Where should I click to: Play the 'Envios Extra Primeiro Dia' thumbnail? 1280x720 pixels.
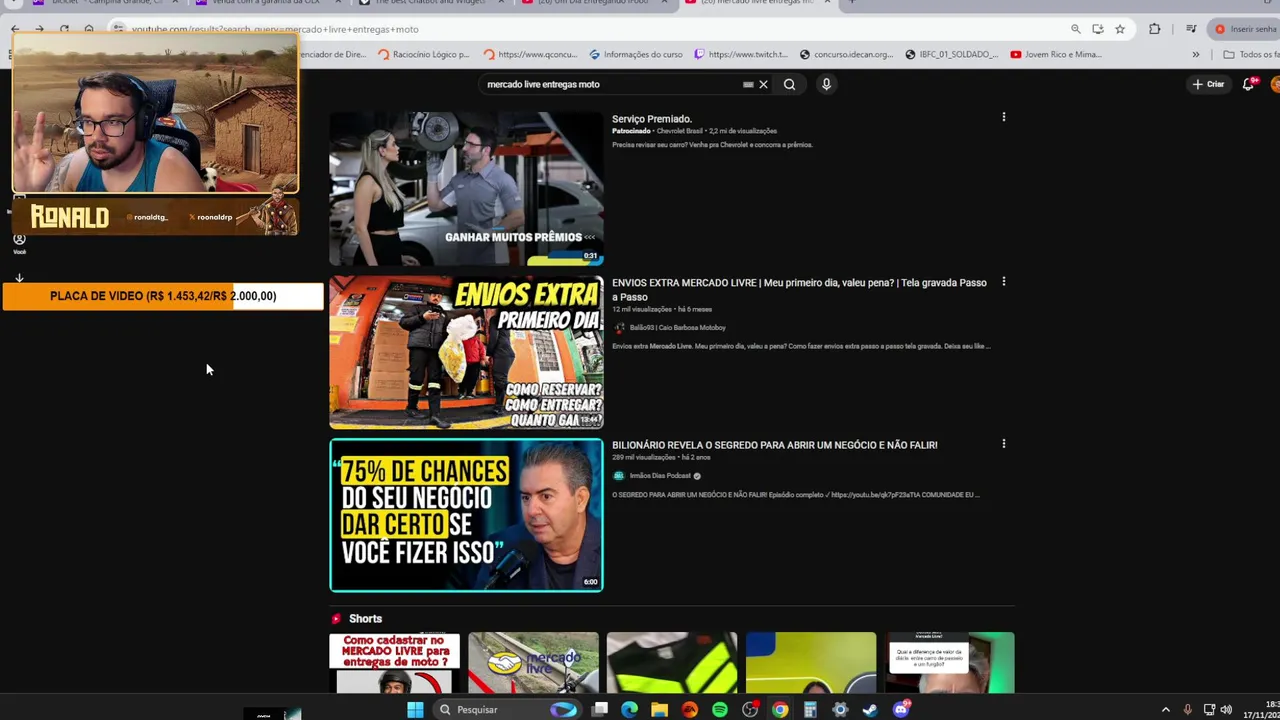466,352
